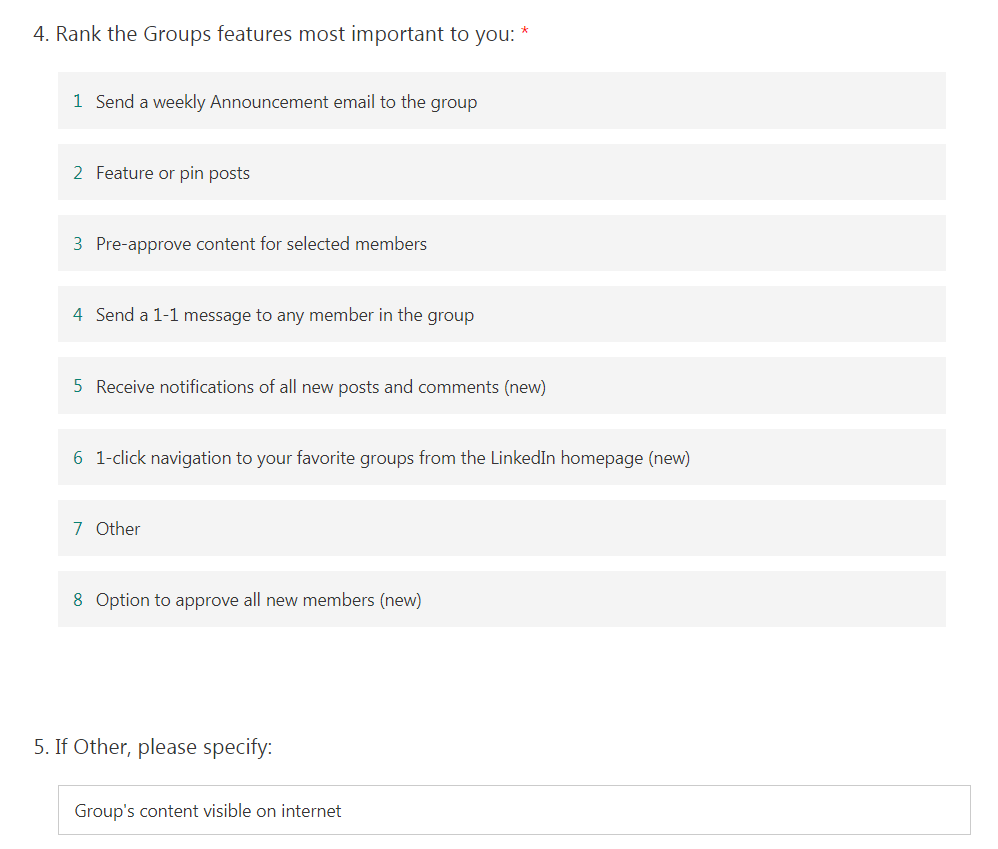Click rank number 5 beside Receive notifications
Viewport: 998px width, 849px height.
click(78, 386)
